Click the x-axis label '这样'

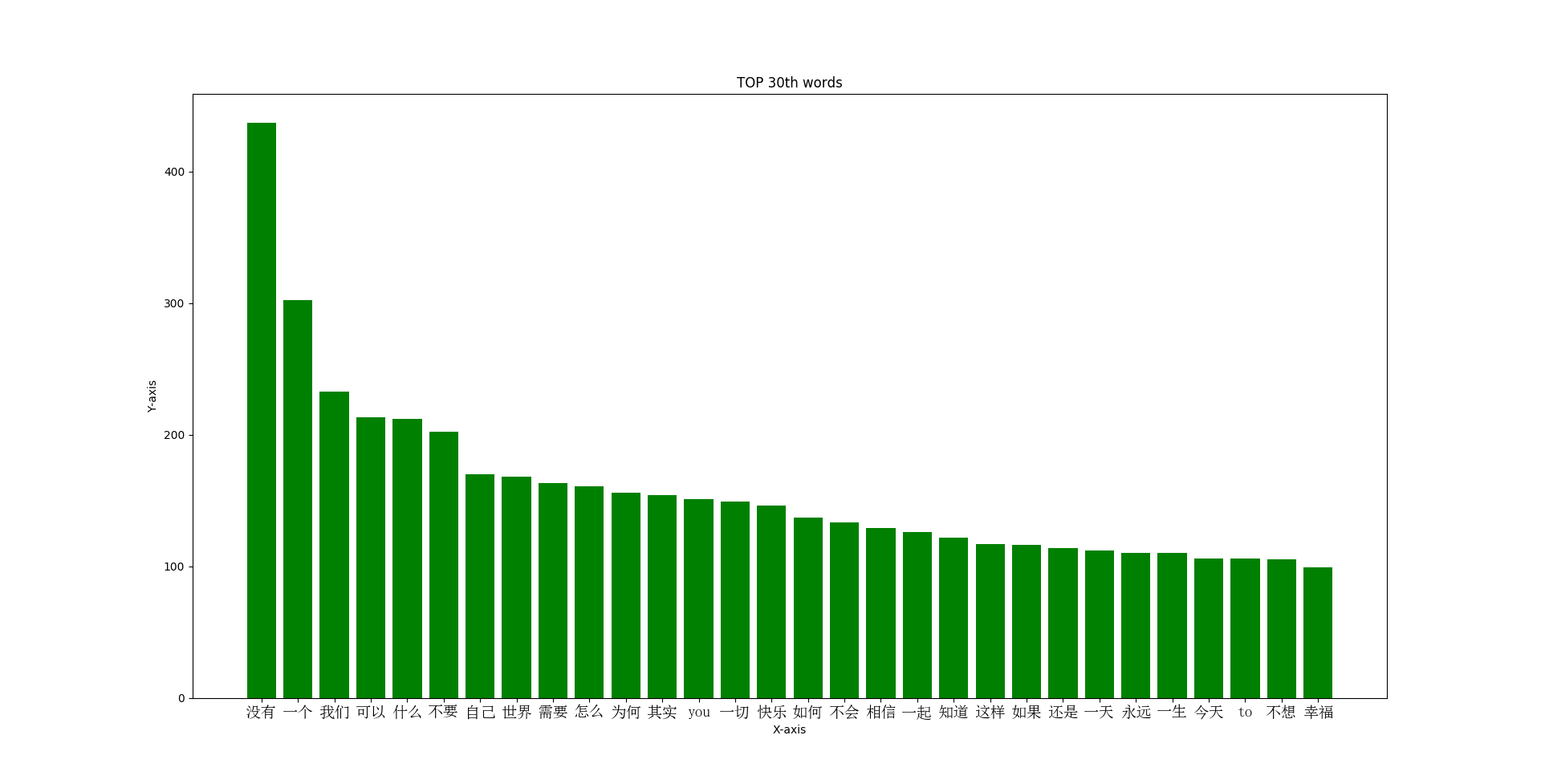point(990,712)
